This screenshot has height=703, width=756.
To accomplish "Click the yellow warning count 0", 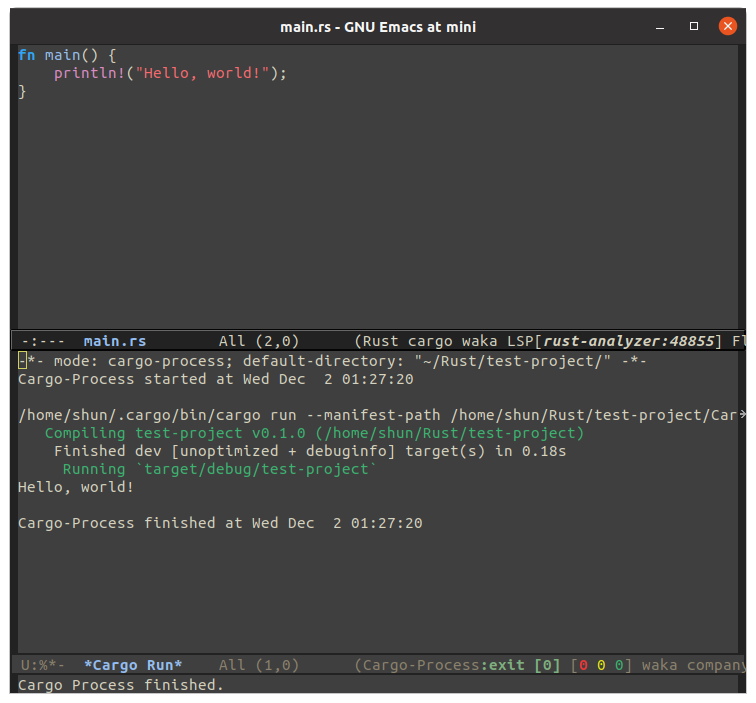I will [x=601, y=665].
